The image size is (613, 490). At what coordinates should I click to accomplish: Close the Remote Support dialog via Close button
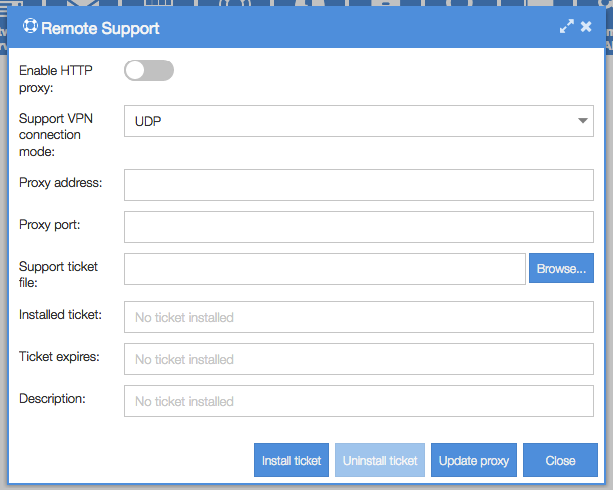(560, 460)
